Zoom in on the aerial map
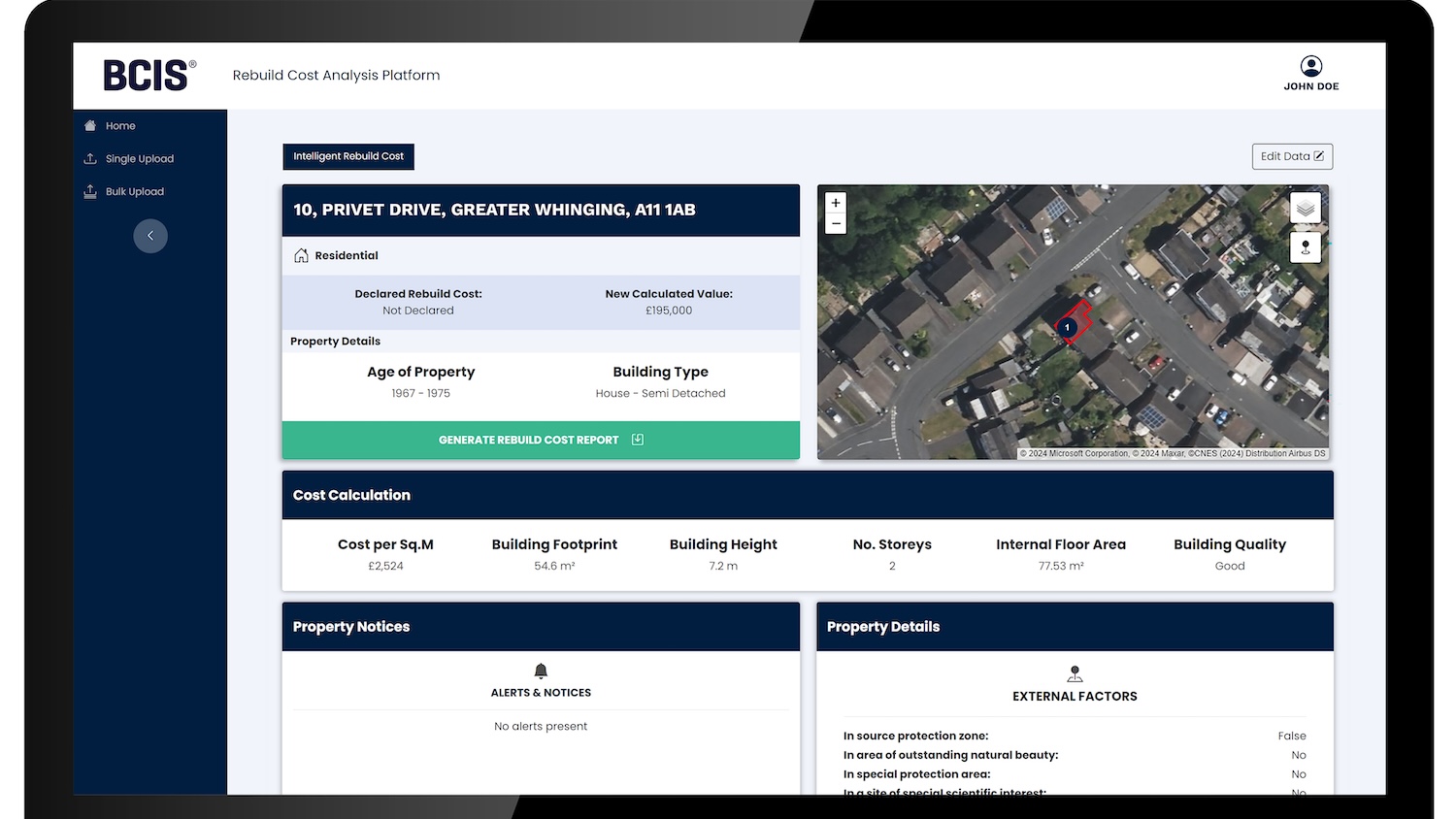Viewport: 1456px width, 819px height. coord(836,202)
